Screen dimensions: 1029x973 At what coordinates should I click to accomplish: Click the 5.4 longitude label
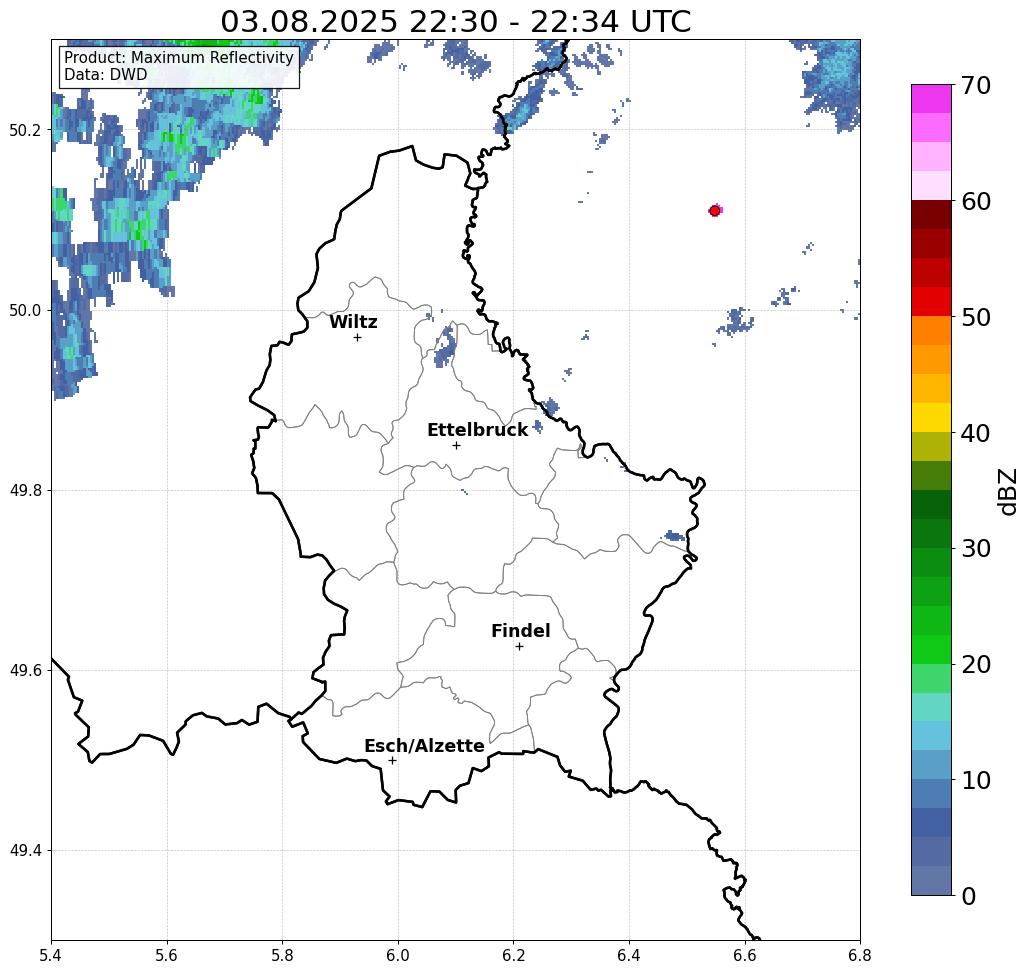tap(51, 955)
